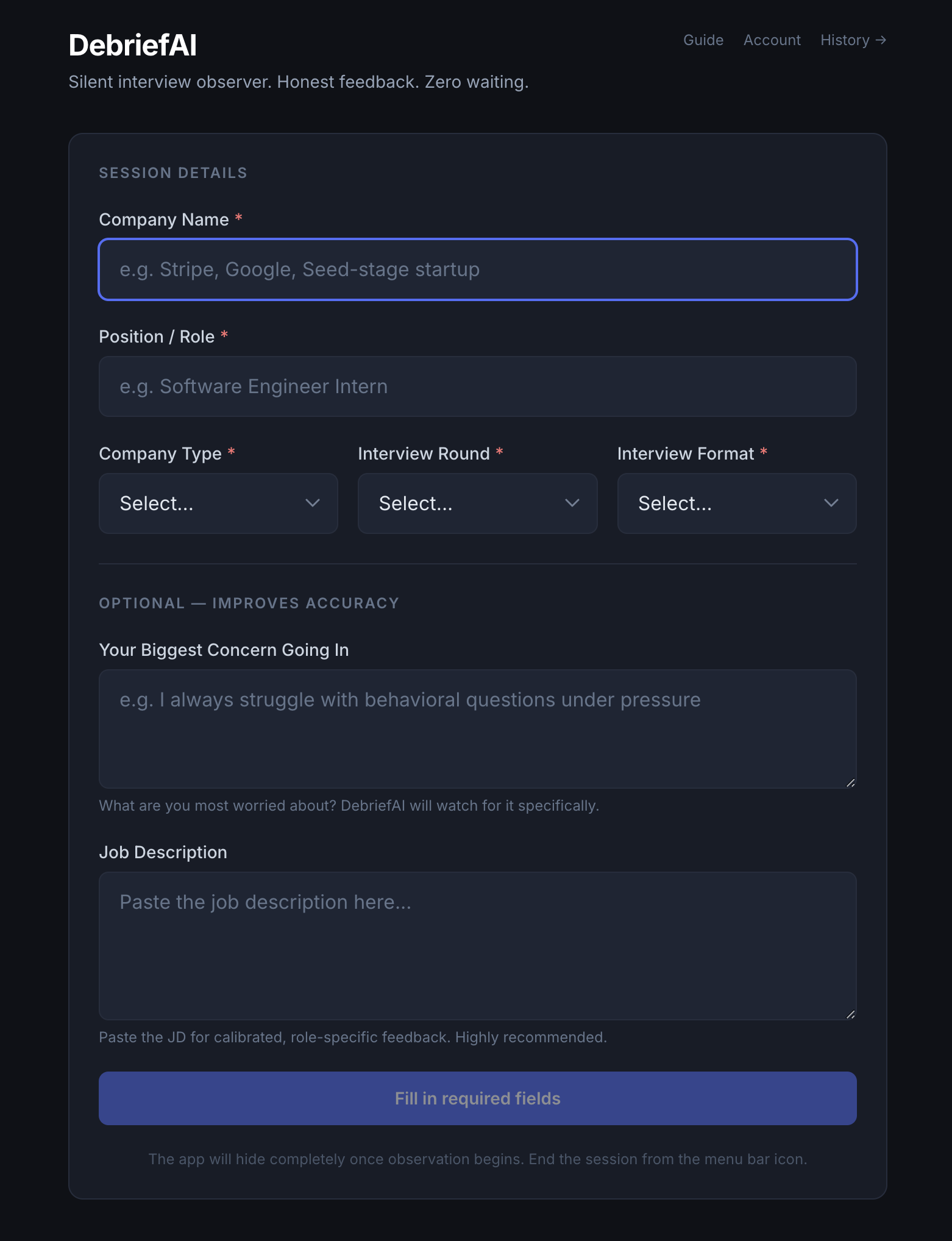
Task: Click the concern textarea resize handle
Action: click(x=851, y=783)
